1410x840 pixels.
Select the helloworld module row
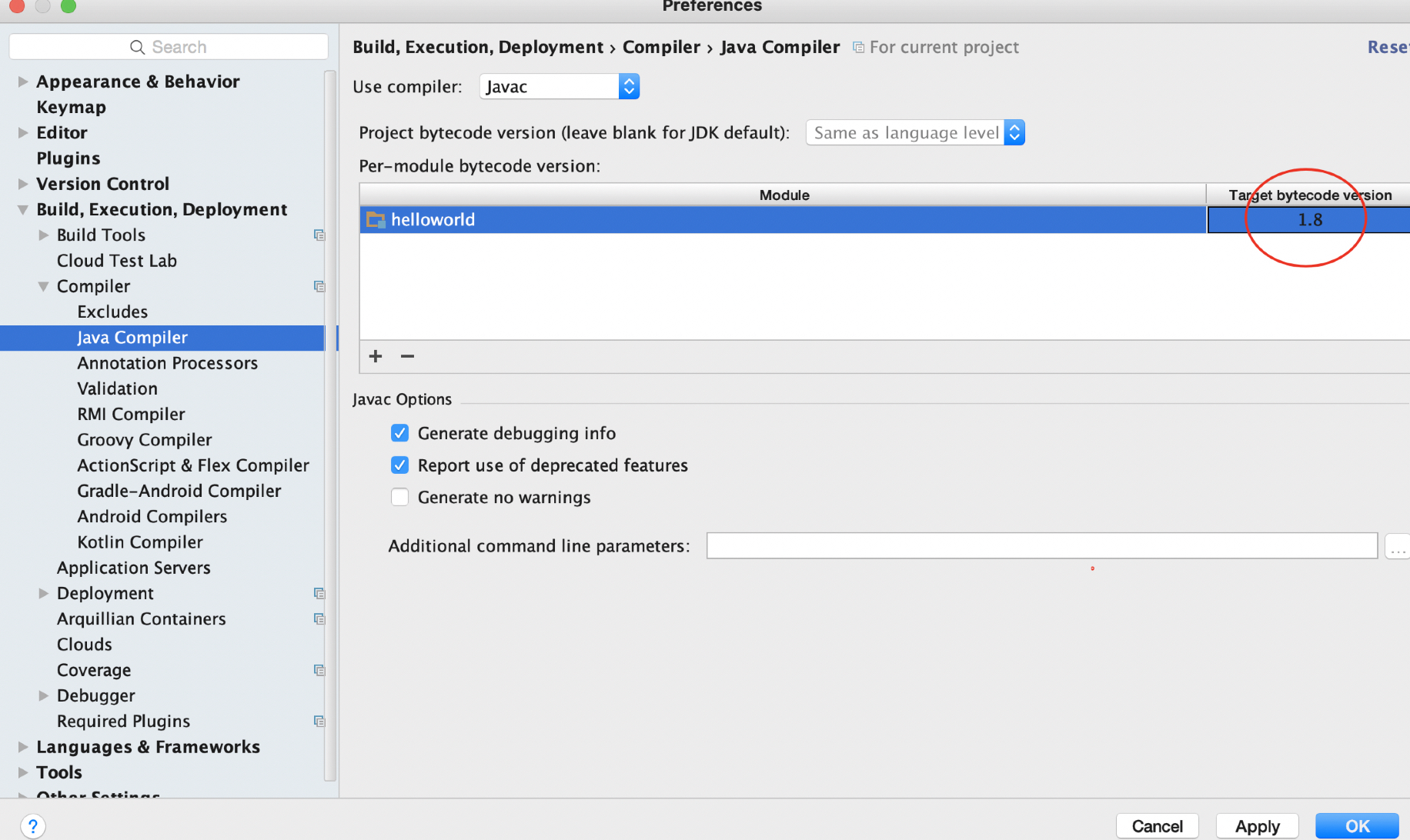(x=783, y=220)
